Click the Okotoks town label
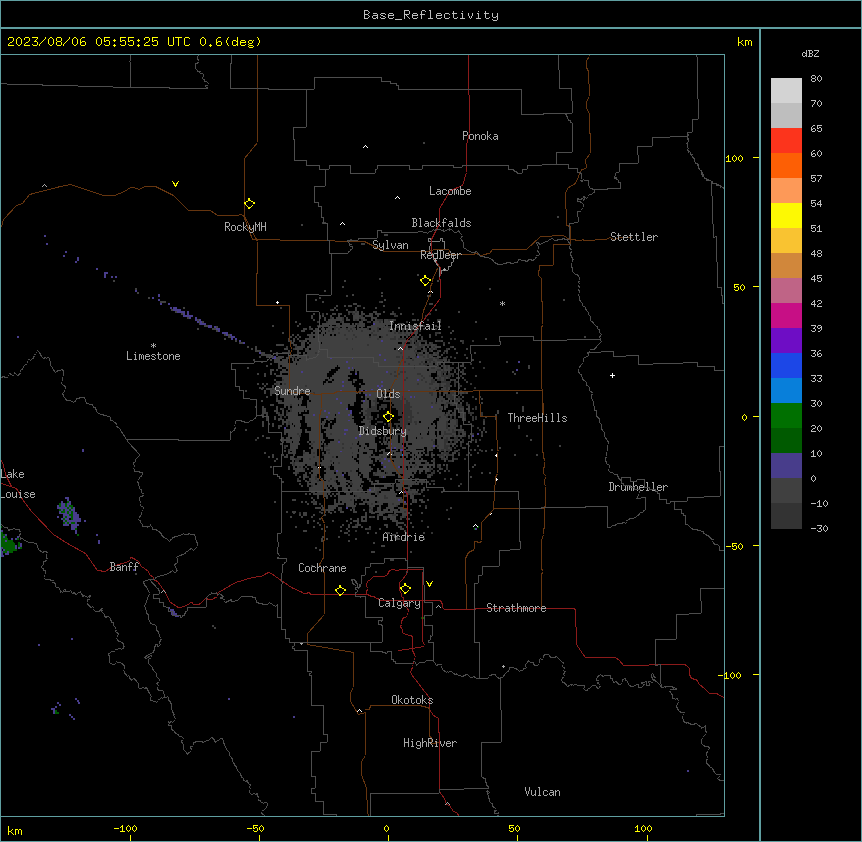Image resolution: width=862 pixels, height=842 pixels. click(412, 700)
